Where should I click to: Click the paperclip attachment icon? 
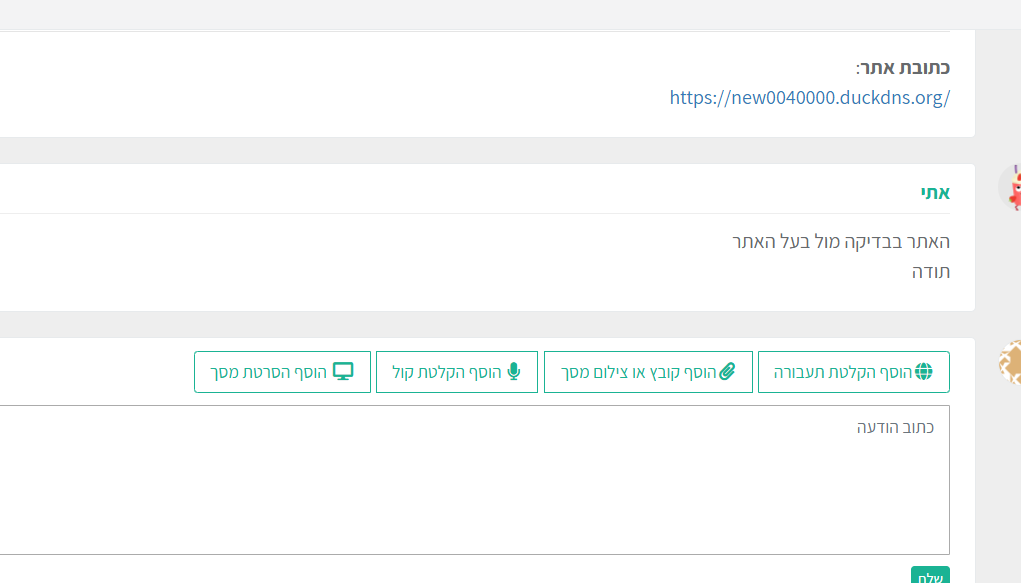(727, 372)
